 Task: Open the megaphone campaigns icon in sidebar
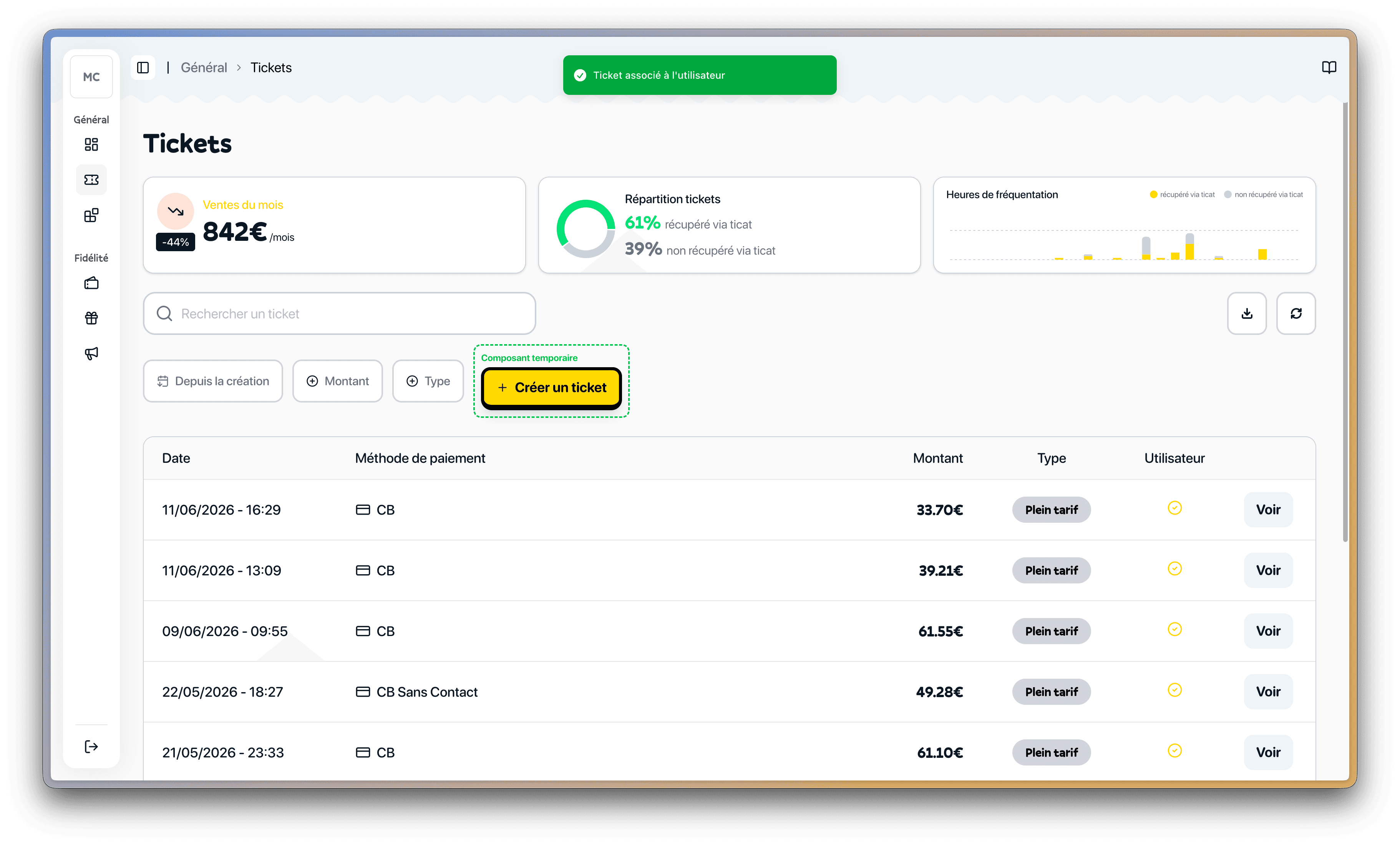coord(91,353)
